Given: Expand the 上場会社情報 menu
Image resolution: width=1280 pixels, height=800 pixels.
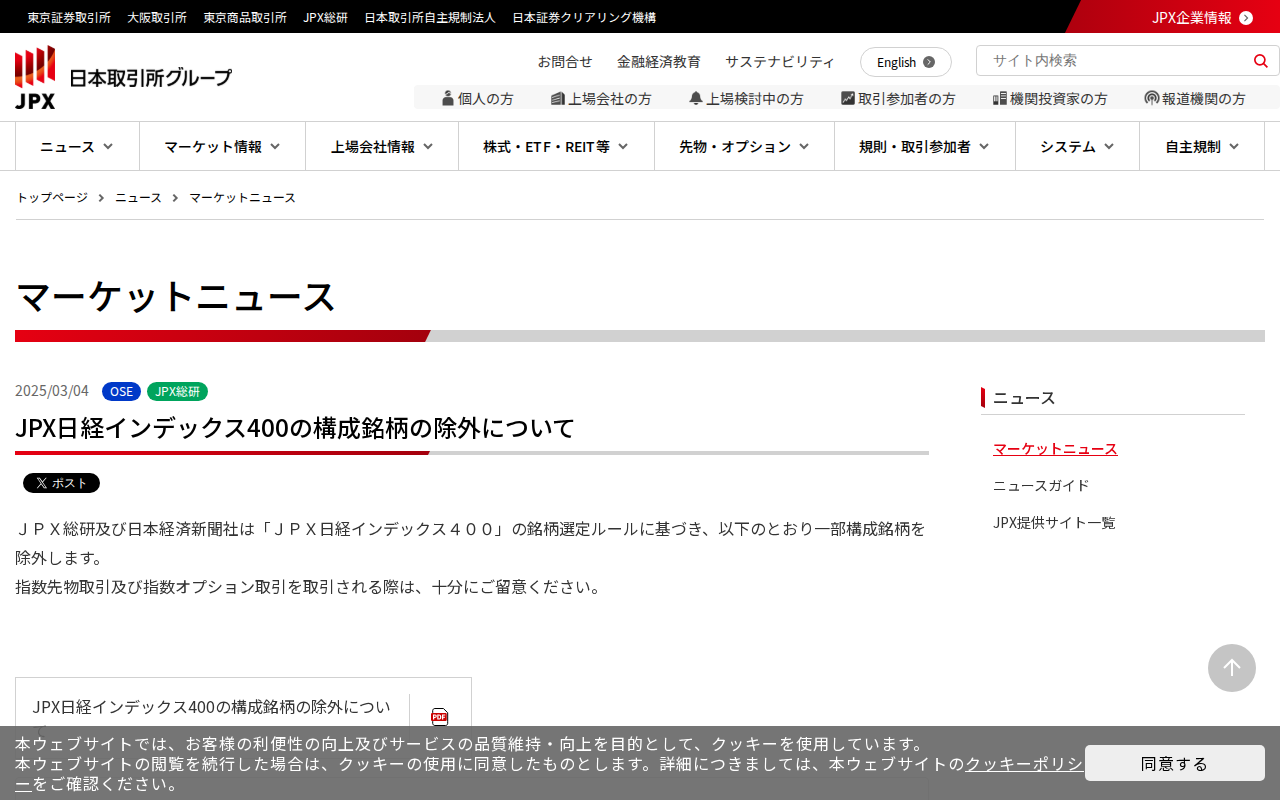Looking at the screenshot, I should [x=382, y=146].
